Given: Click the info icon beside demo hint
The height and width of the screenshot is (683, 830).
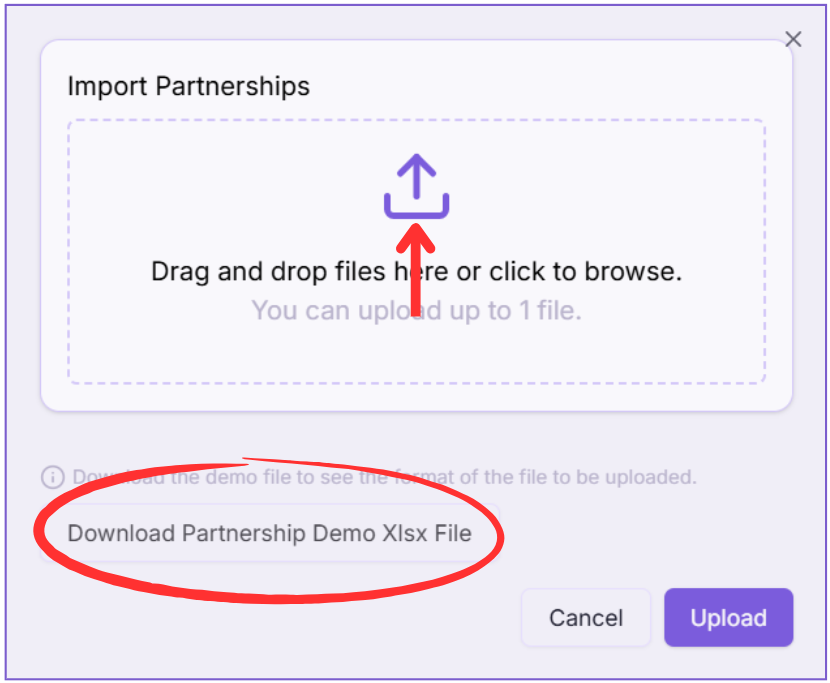Looking at the screenshot, I should (x=52, y=477).
